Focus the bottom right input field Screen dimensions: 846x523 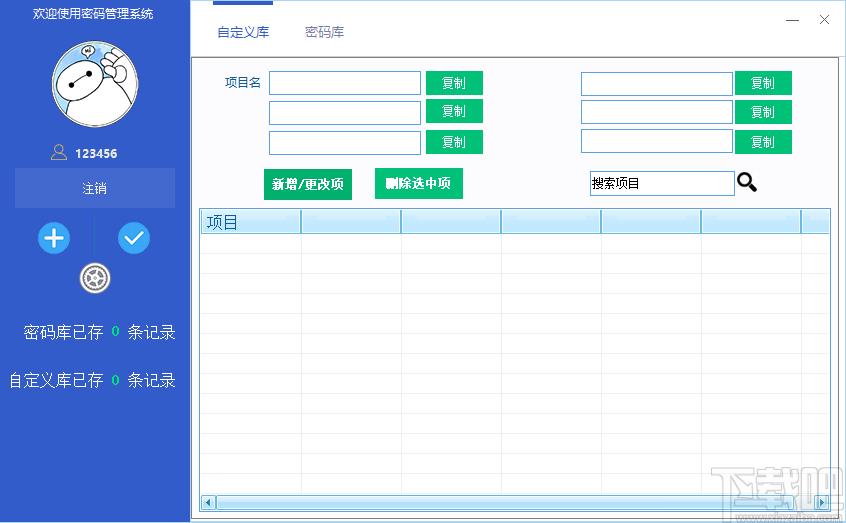[657, 141]
